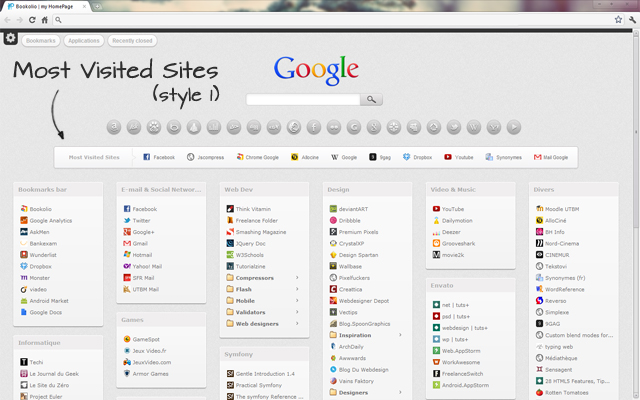This screenshot has width=640, height=400.
Task: Open the Bookmarks tab
Action: point(41,41)
